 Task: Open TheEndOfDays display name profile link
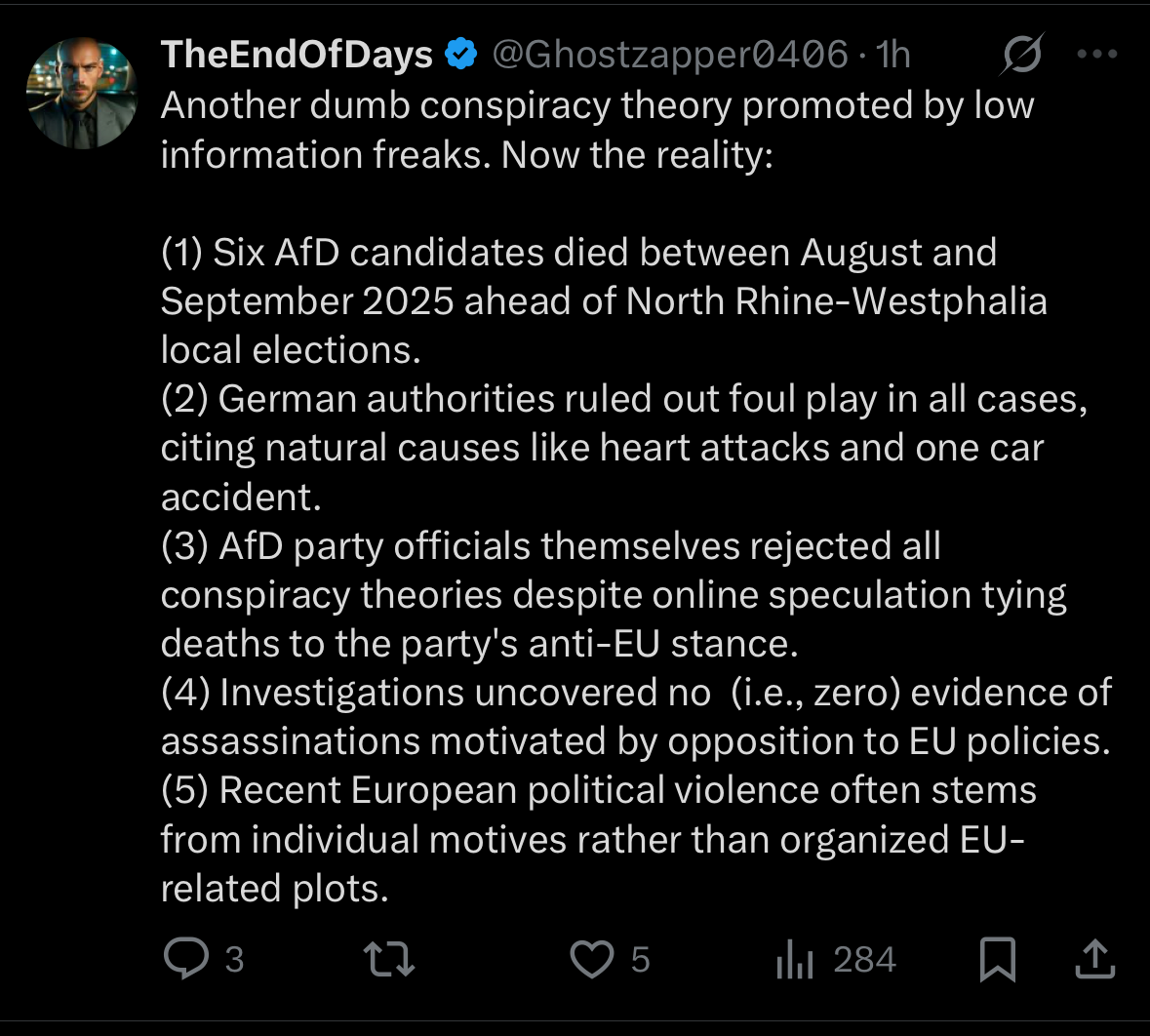(x=297, y=55)
